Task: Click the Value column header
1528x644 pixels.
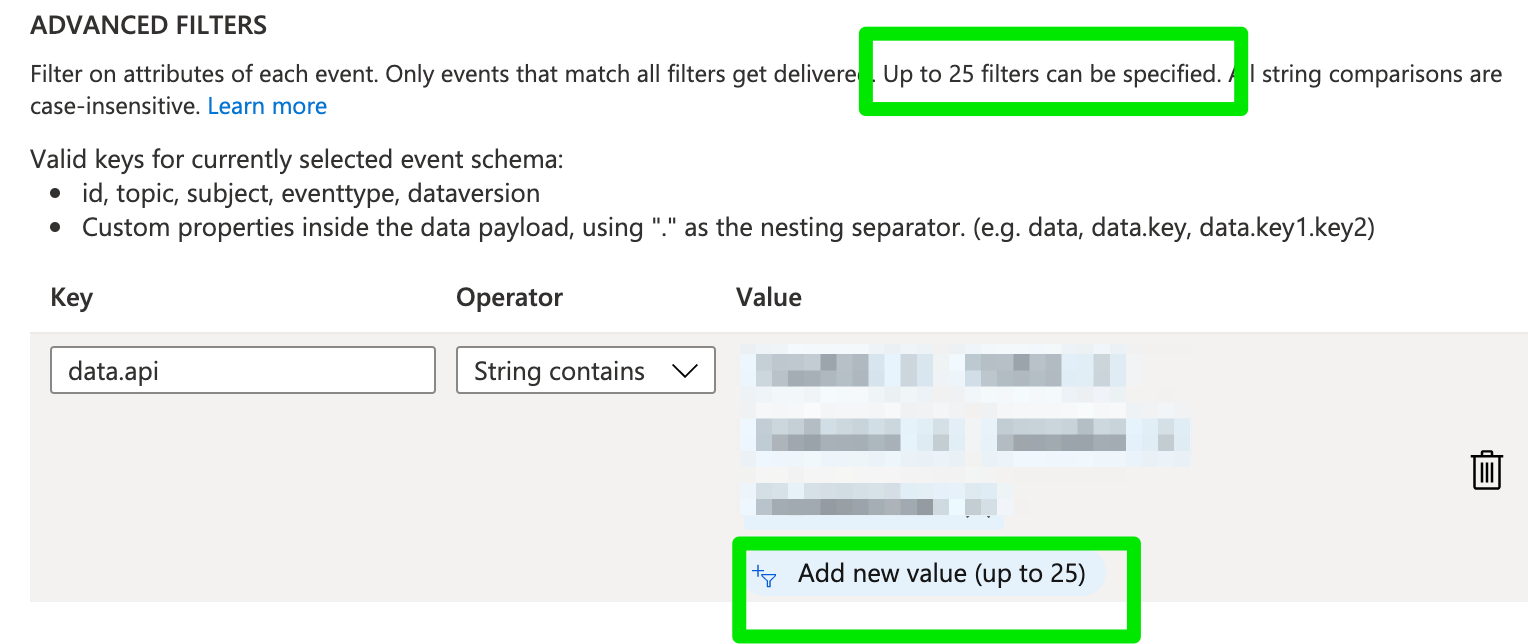Action: point(768,297)
